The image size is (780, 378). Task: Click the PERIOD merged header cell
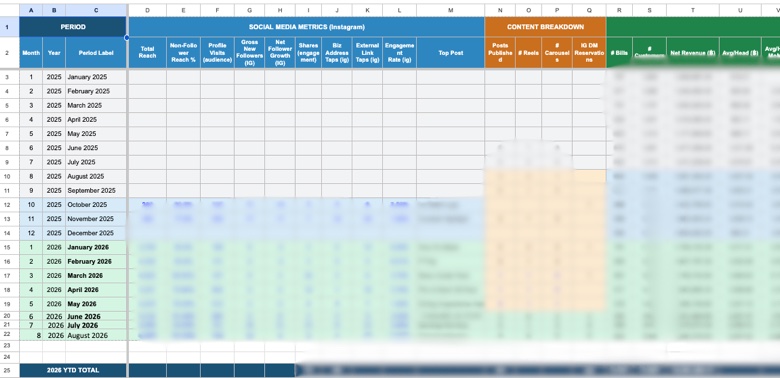[73, 27]
